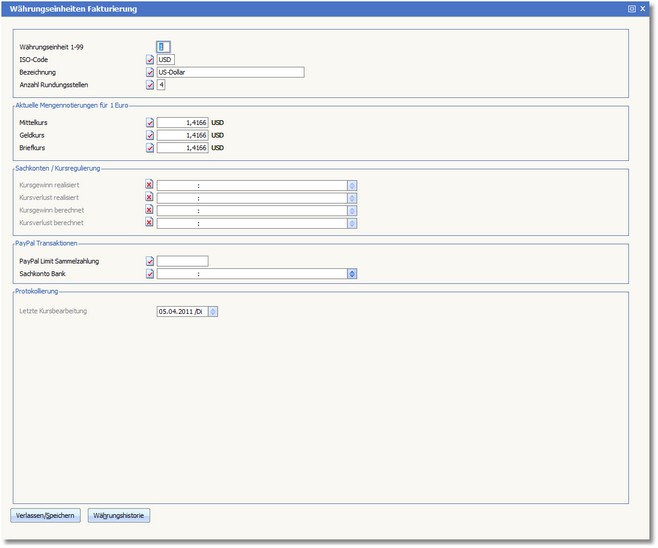Click the check icon beside Geldkurs

coord(150,135)
